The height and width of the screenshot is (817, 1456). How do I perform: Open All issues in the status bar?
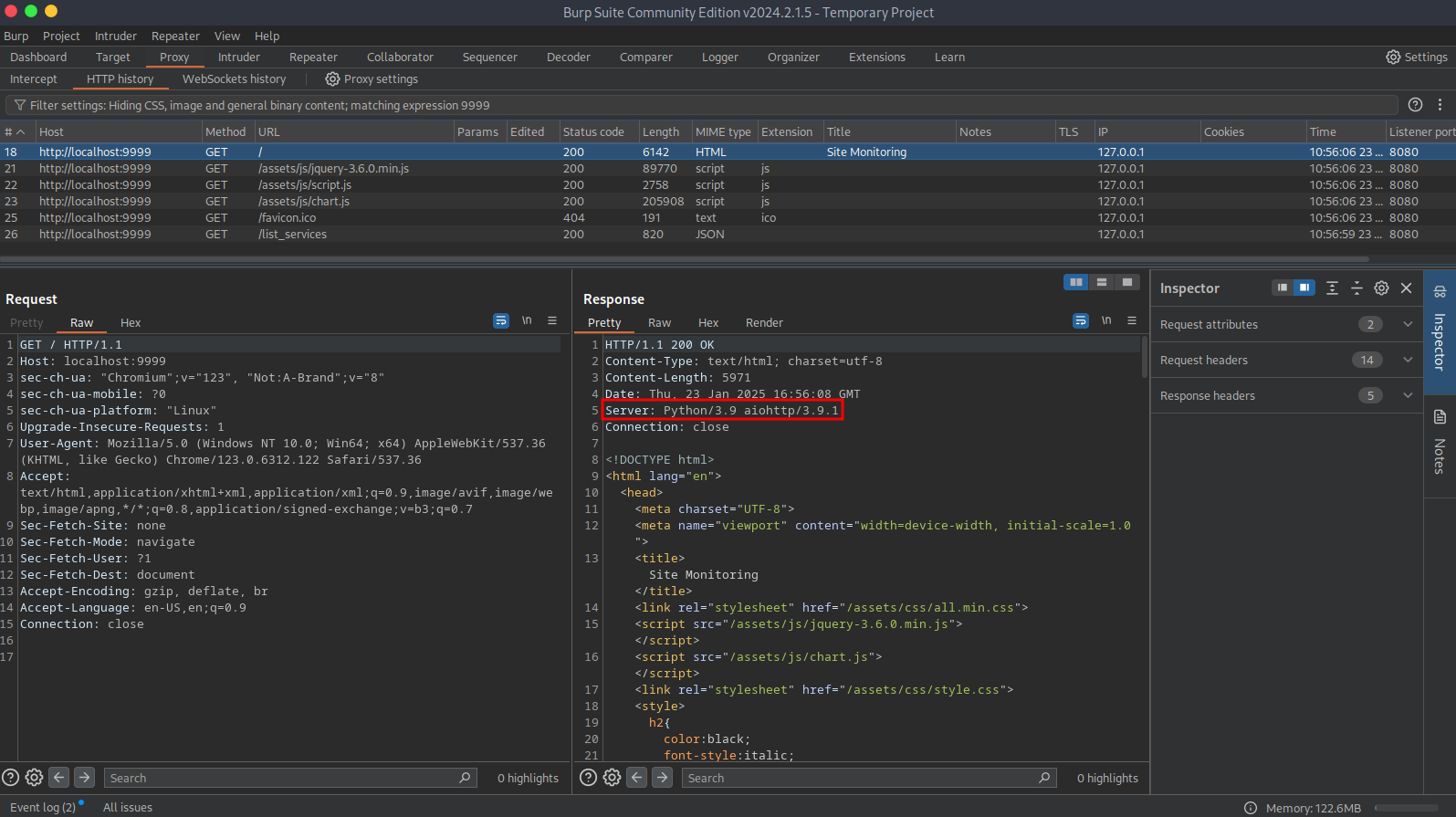(x=128, y=808)
